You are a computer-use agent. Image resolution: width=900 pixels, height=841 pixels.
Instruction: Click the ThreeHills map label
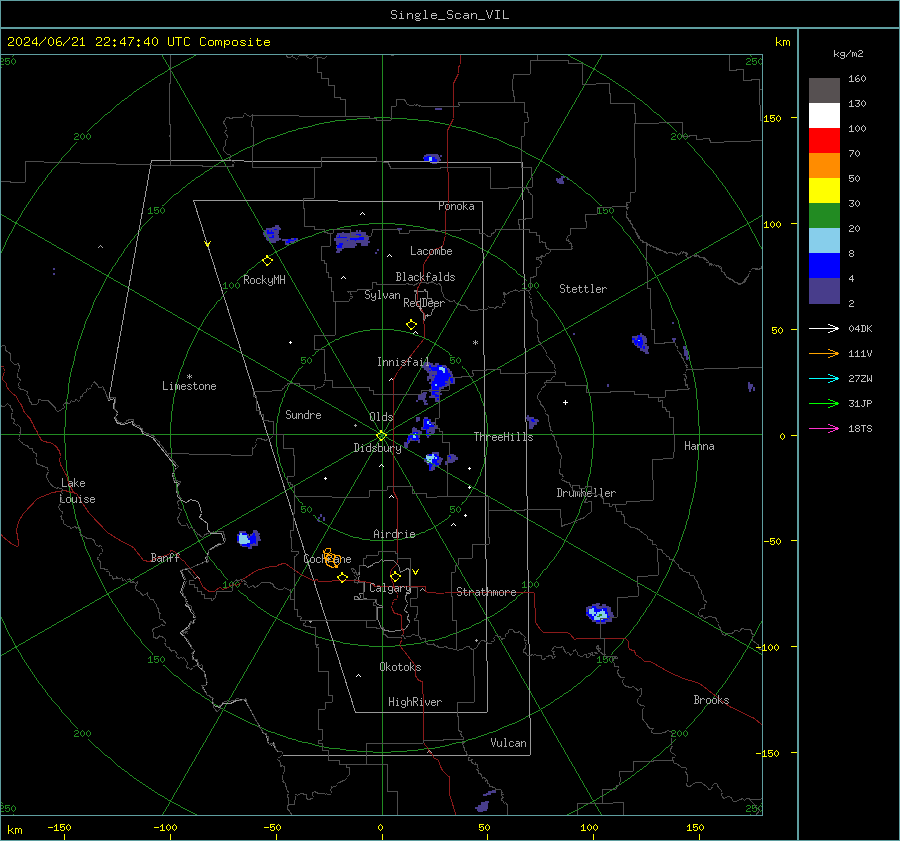(503, 437)
